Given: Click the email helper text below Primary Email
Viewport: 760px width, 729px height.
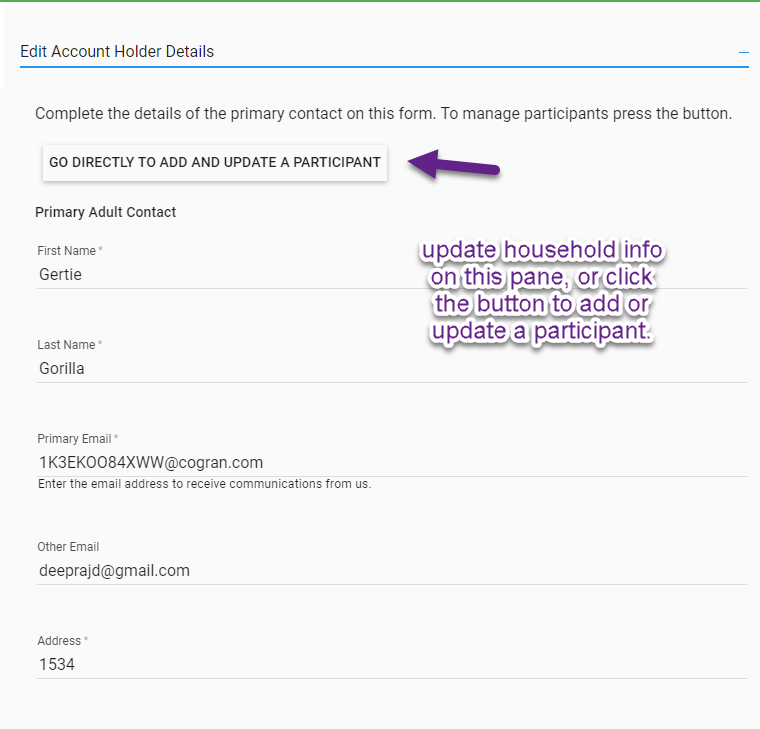Looking at the screenshot, I should click(204, 484).
